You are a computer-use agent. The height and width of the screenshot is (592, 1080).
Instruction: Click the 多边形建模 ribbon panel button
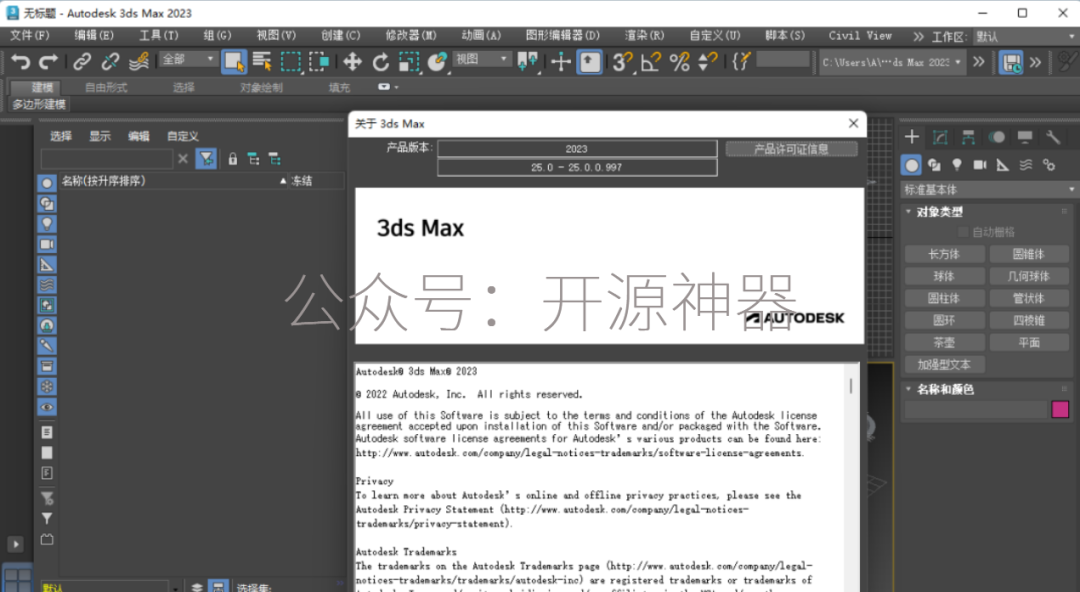(x=39, y=104)
